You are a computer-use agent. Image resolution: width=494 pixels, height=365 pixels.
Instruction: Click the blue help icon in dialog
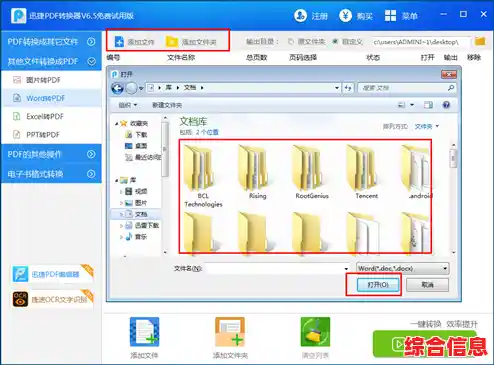(x=446, y=105)
